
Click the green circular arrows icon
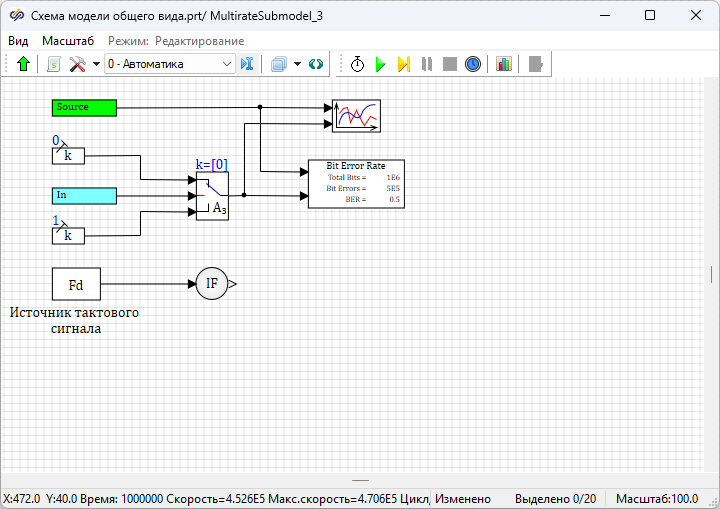tap(316, 64)
